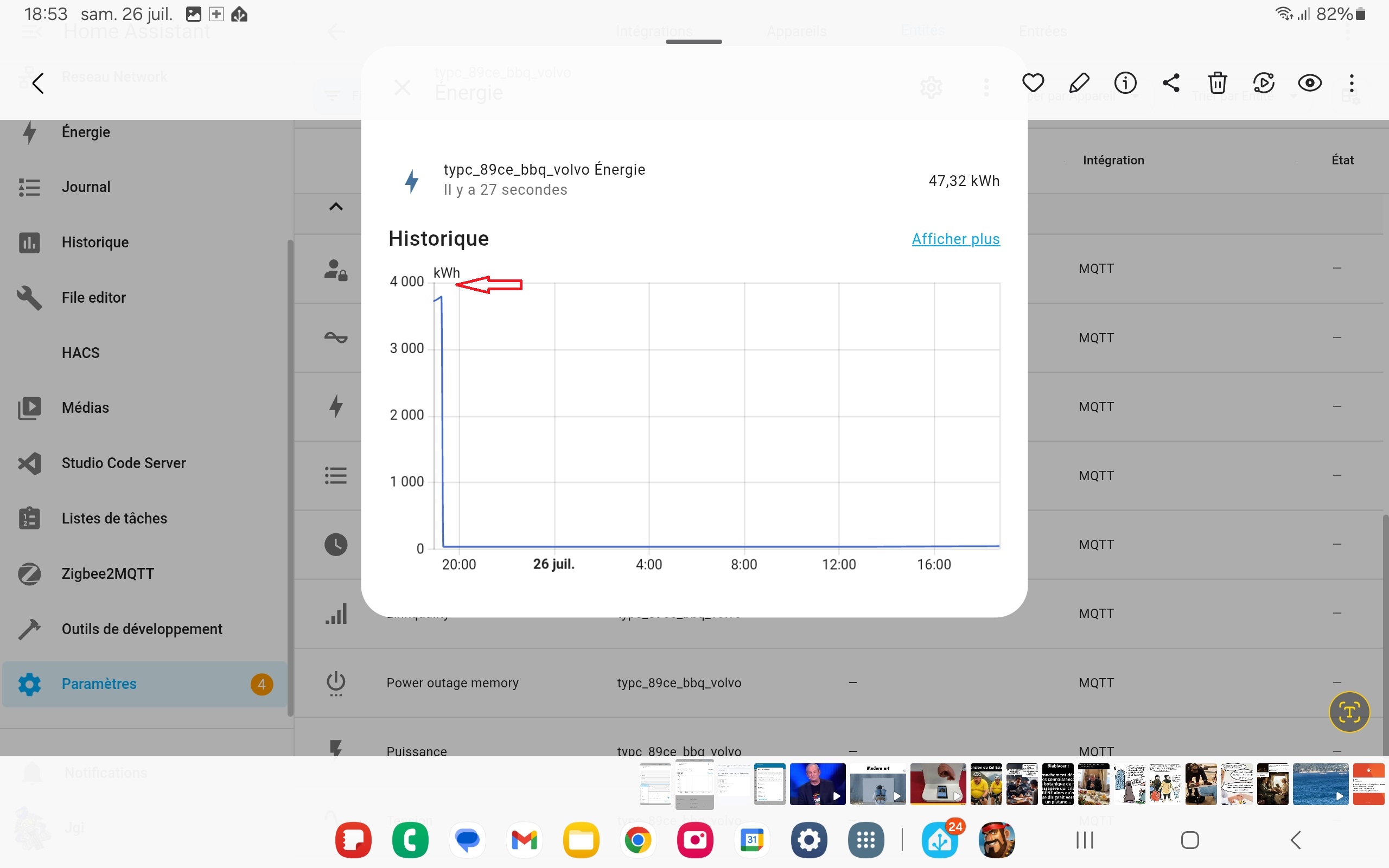Tap the battery 82% status indicator
The height and width of the screenshot is (868, 1389).
1340,14
